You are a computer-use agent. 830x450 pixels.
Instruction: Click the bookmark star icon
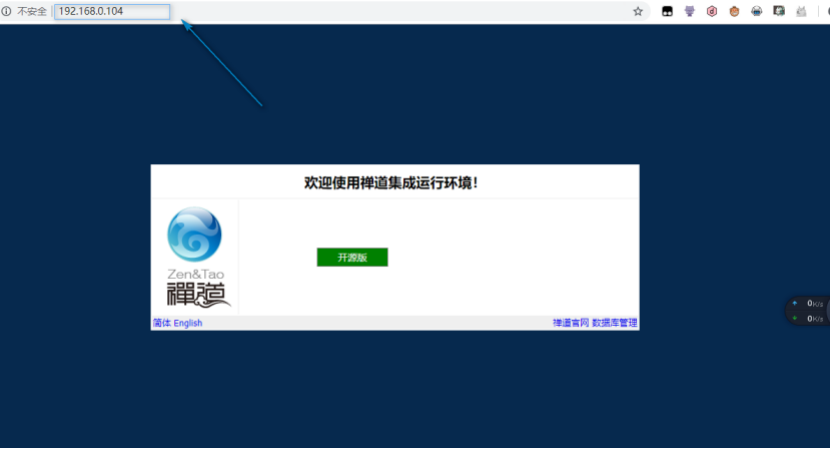tap(638, 11)
